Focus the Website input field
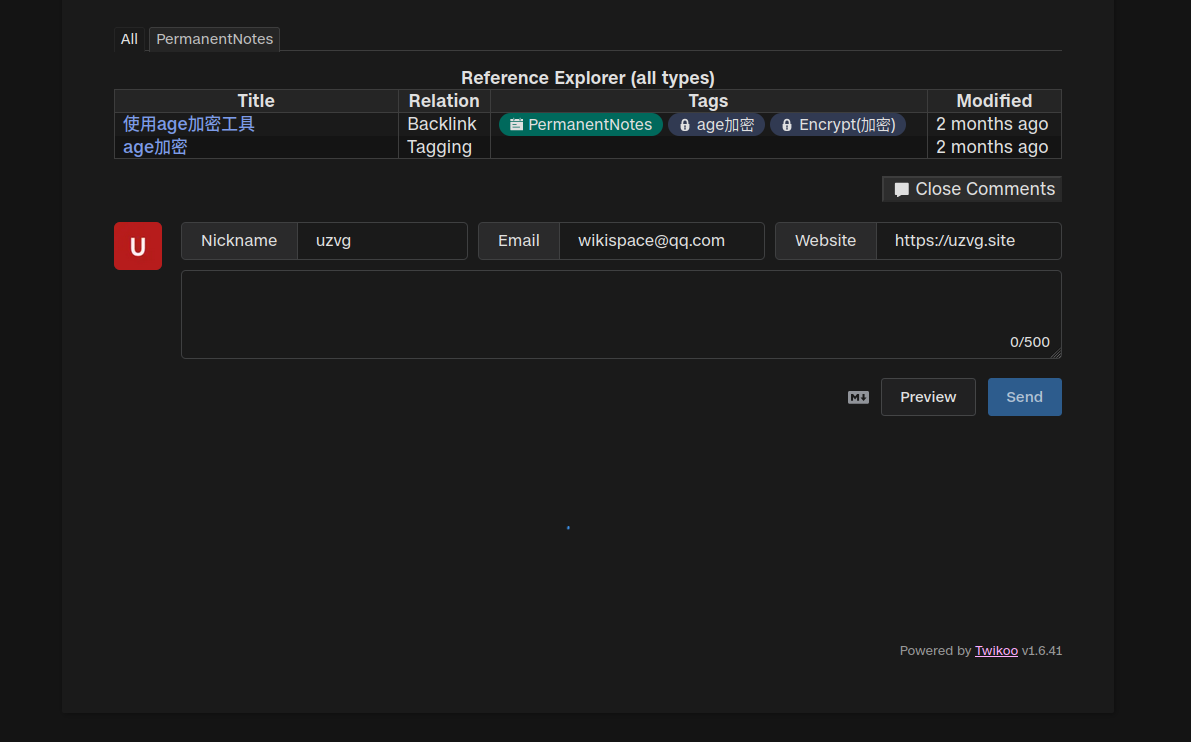1191x742 pixels. tap(968, 241)
